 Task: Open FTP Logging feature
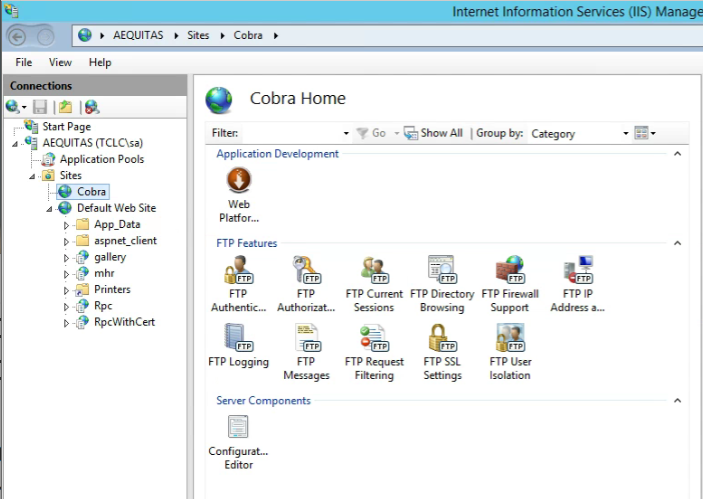coord(238,346)
